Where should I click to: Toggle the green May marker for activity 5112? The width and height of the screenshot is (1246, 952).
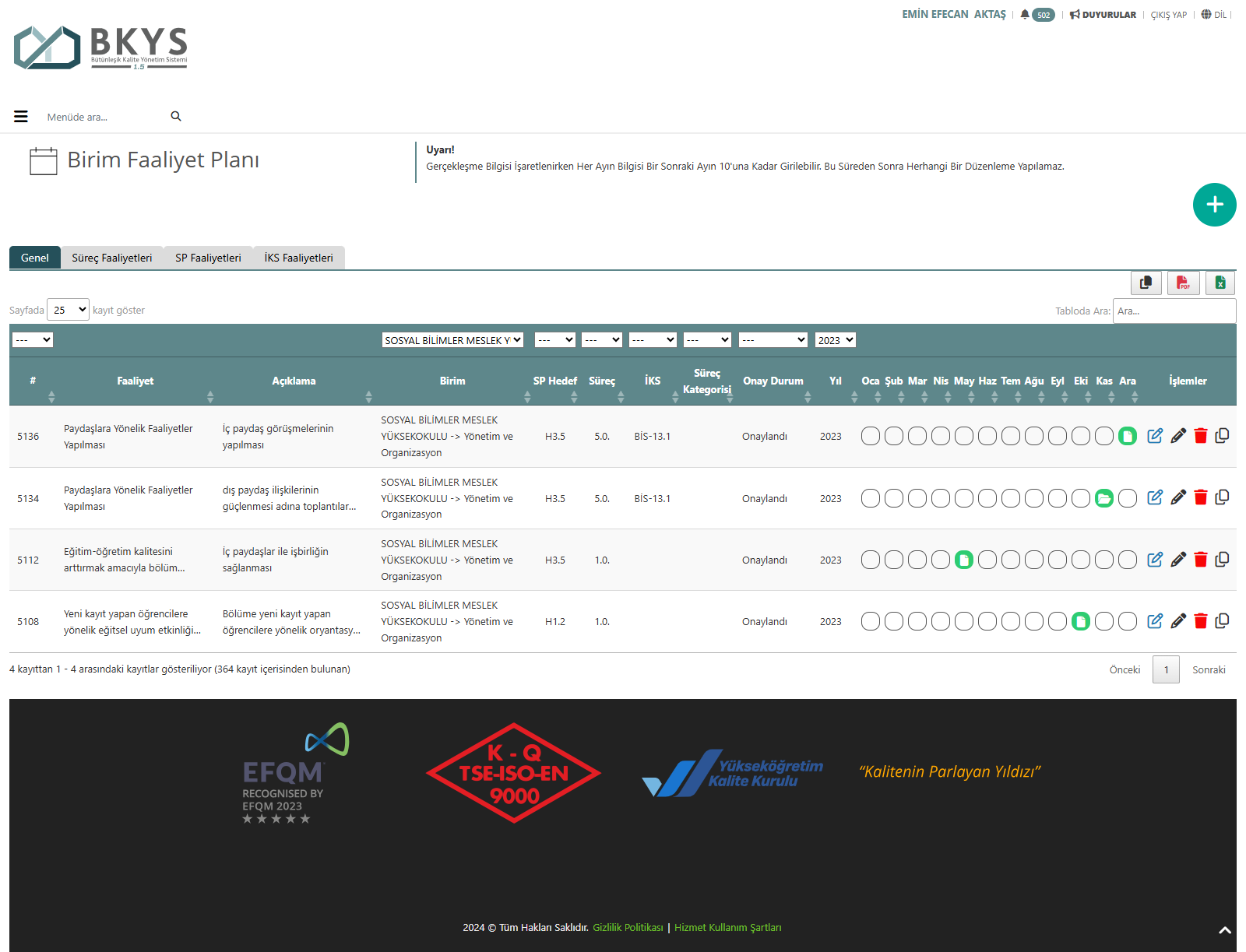click(964, 560)
